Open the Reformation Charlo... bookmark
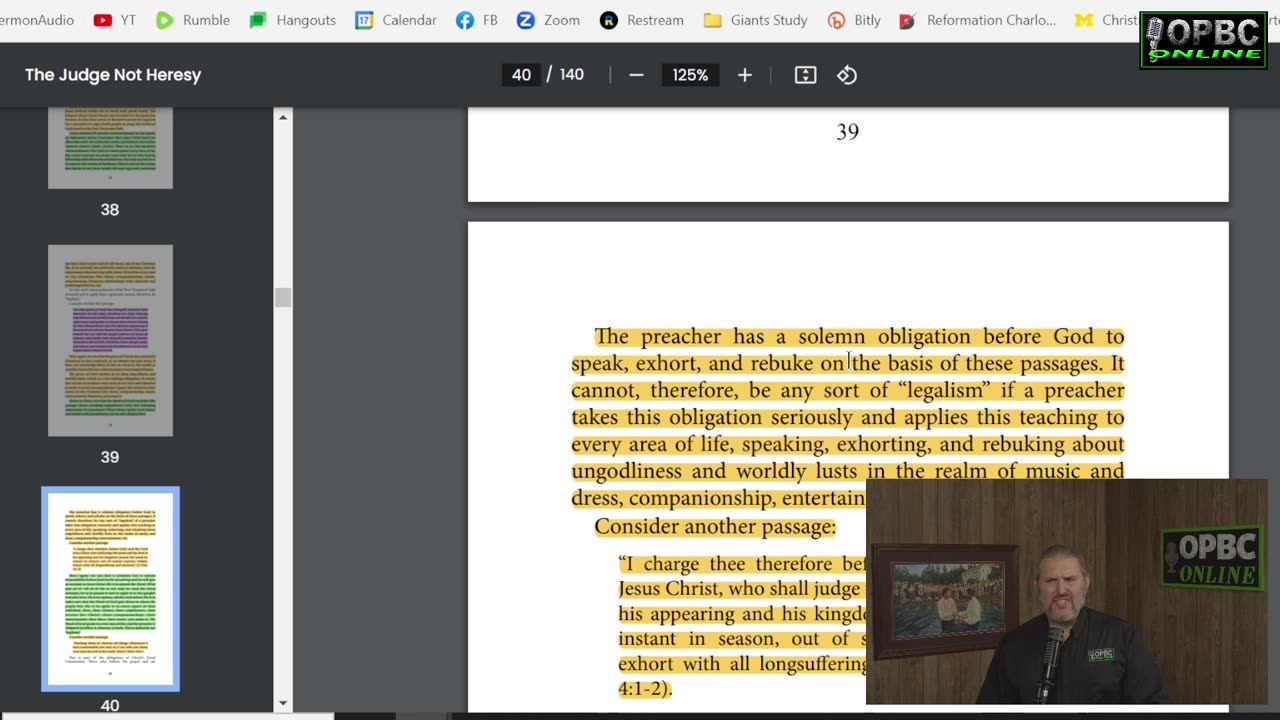 (977, 20)
